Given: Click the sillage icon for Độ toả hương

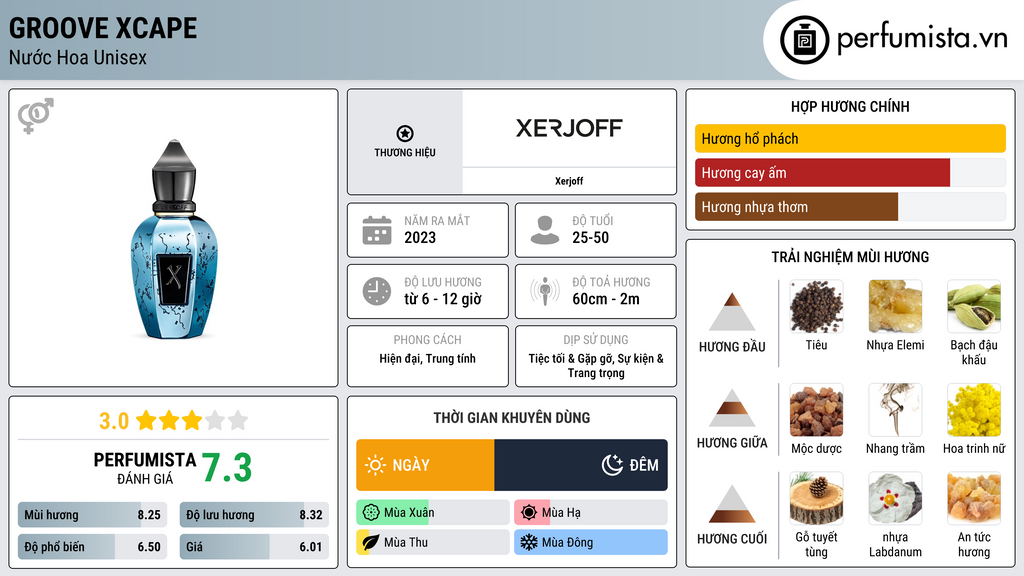Looking at the screenshot, I should click(545, 291).
